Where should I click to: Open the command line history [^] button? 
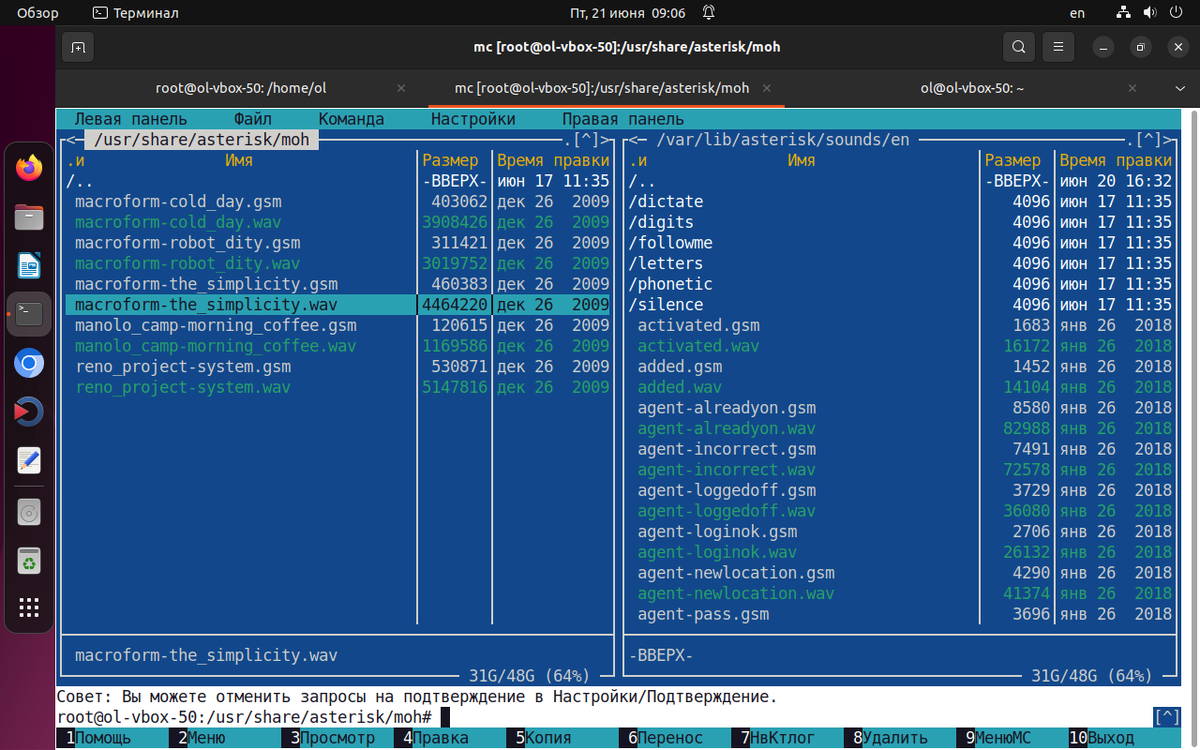point(1166,716)
